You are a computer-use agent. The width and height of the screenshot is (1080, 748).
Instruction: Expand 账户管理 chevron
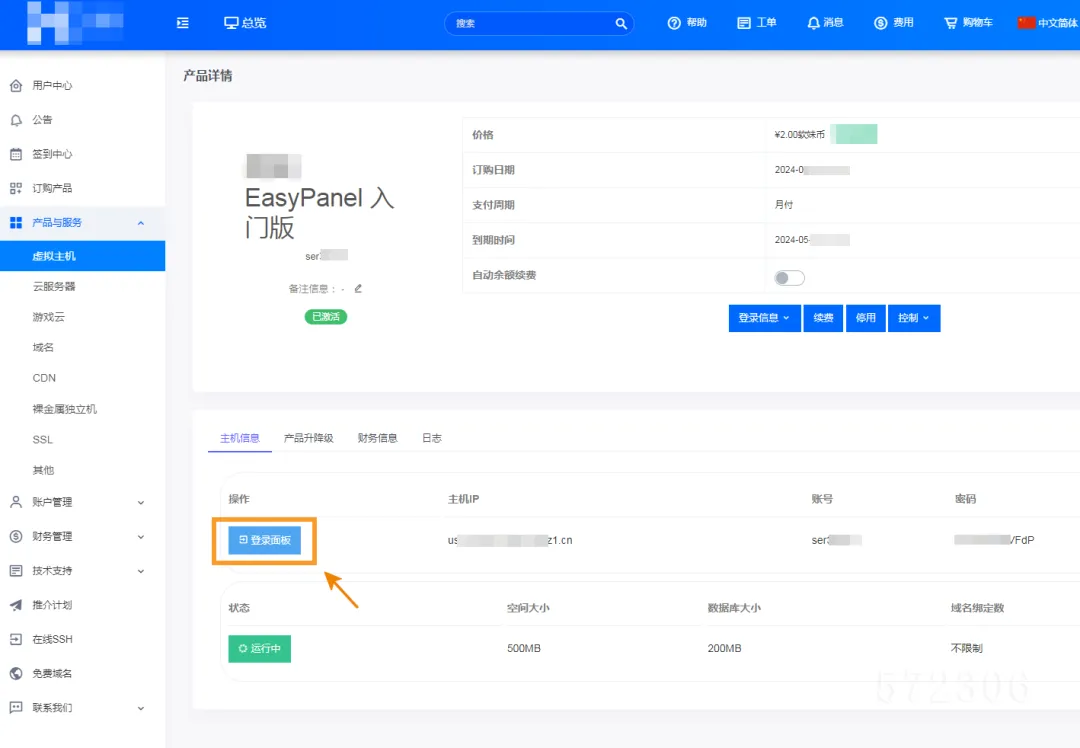click(x=141, y=503)
